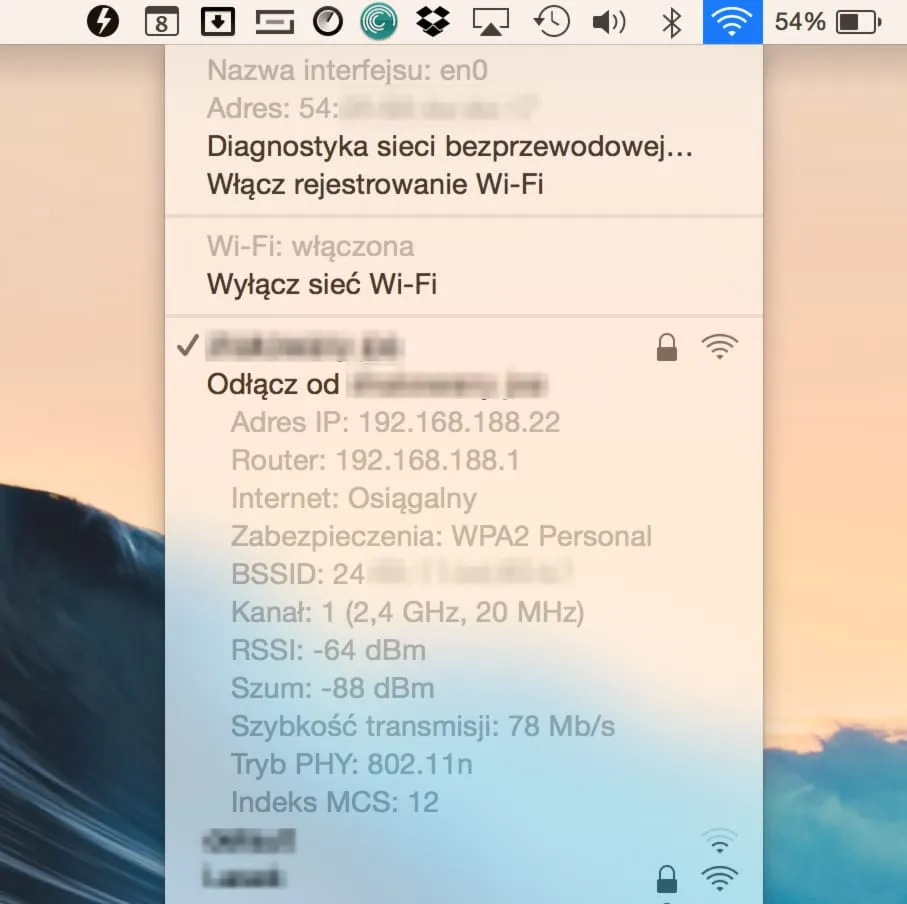The height and width of the screenshot is (904, 907).
Task: Click the 54% battery indicator
Action: pos(828,23)
